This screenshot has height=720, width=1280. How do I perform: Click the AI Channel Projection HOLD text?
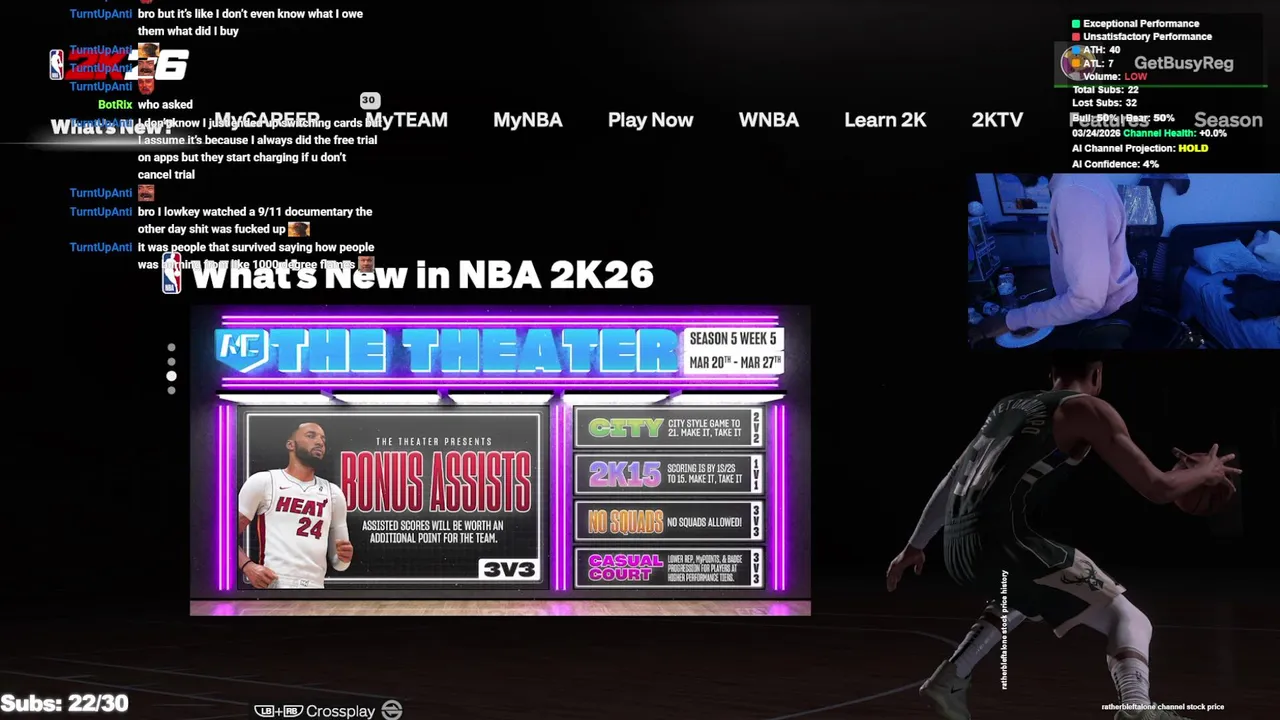(1140, 148)
